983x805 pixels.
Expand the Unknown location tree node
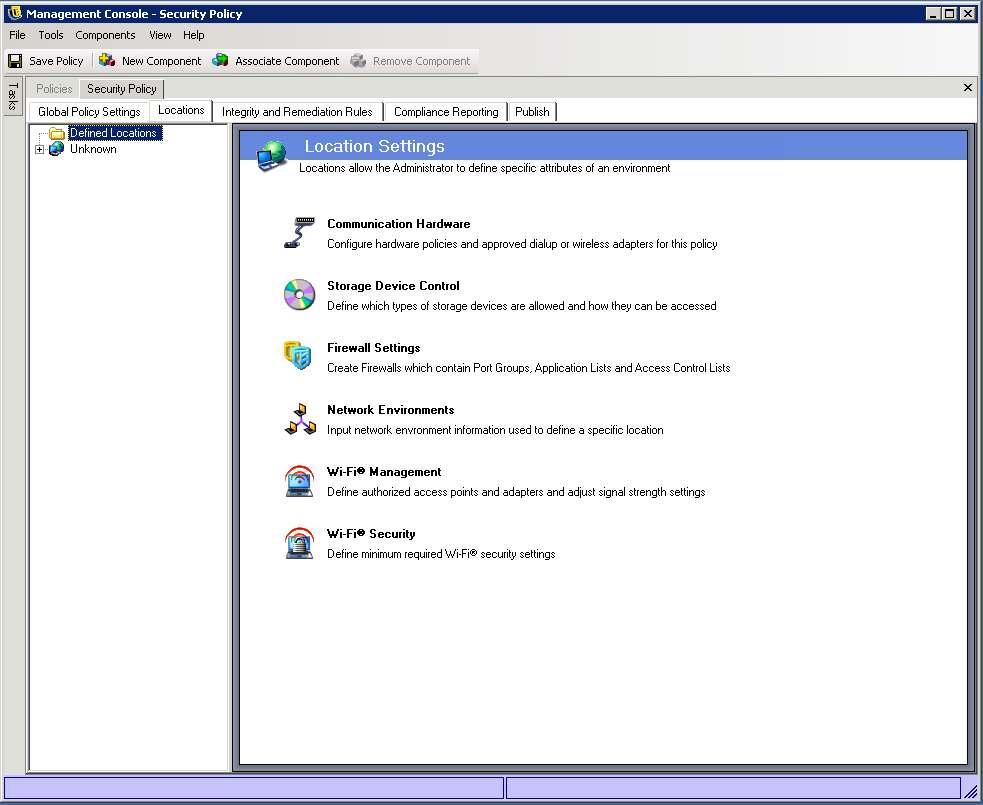point(39,149)
